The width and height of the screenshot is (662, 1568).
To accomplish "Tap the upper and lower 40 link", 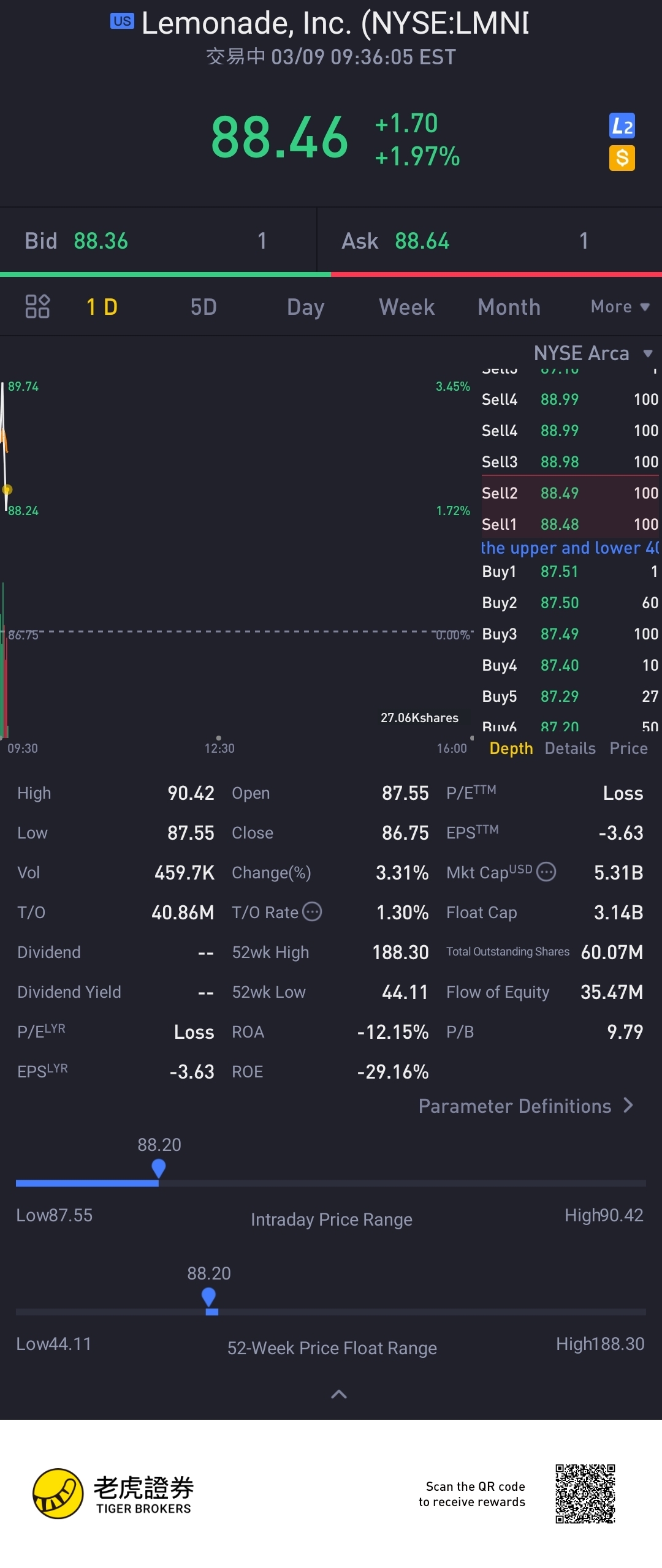I will (x=569, y=548).
